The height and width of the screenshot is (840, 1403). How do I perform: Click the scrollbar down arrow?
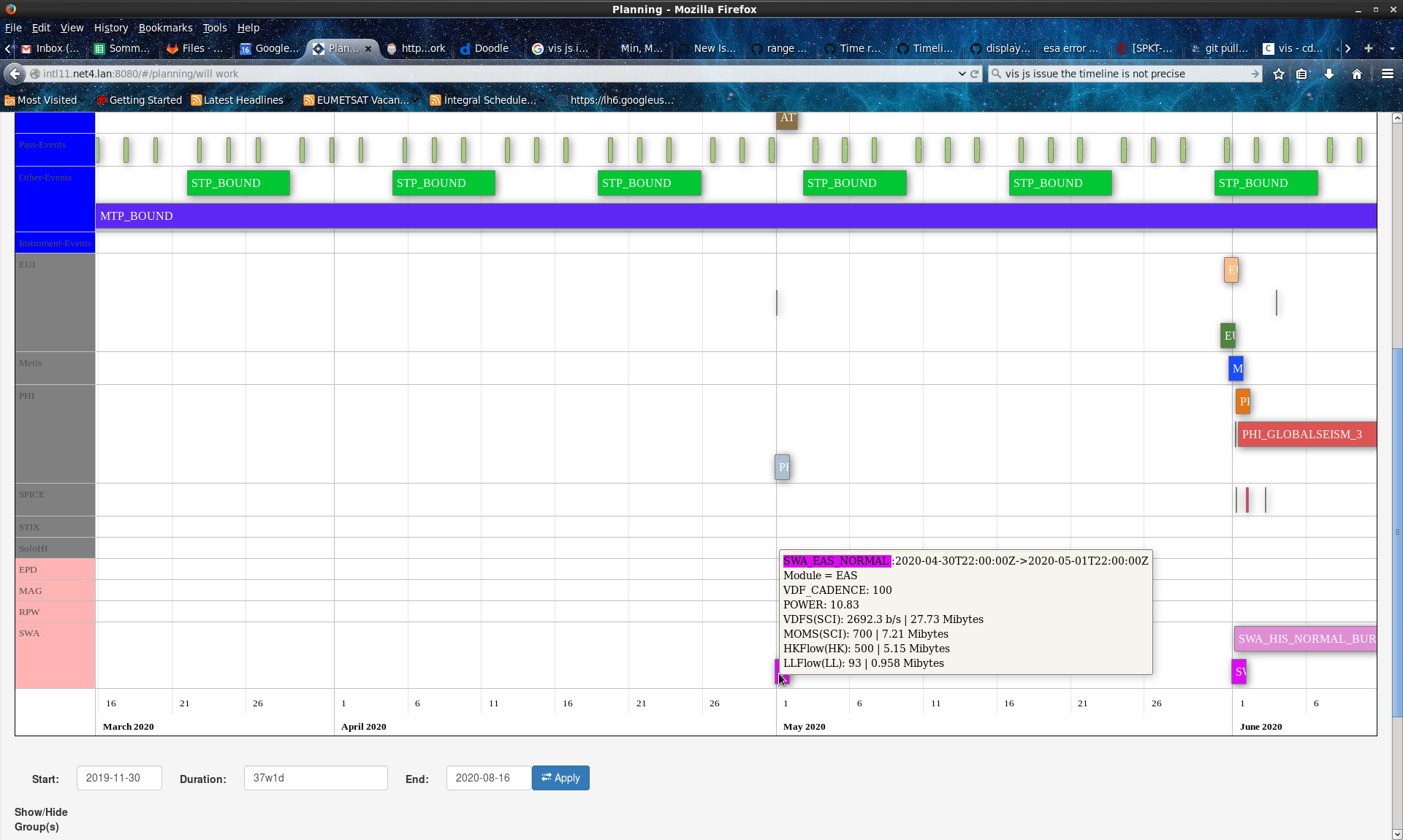[1397, 834]
